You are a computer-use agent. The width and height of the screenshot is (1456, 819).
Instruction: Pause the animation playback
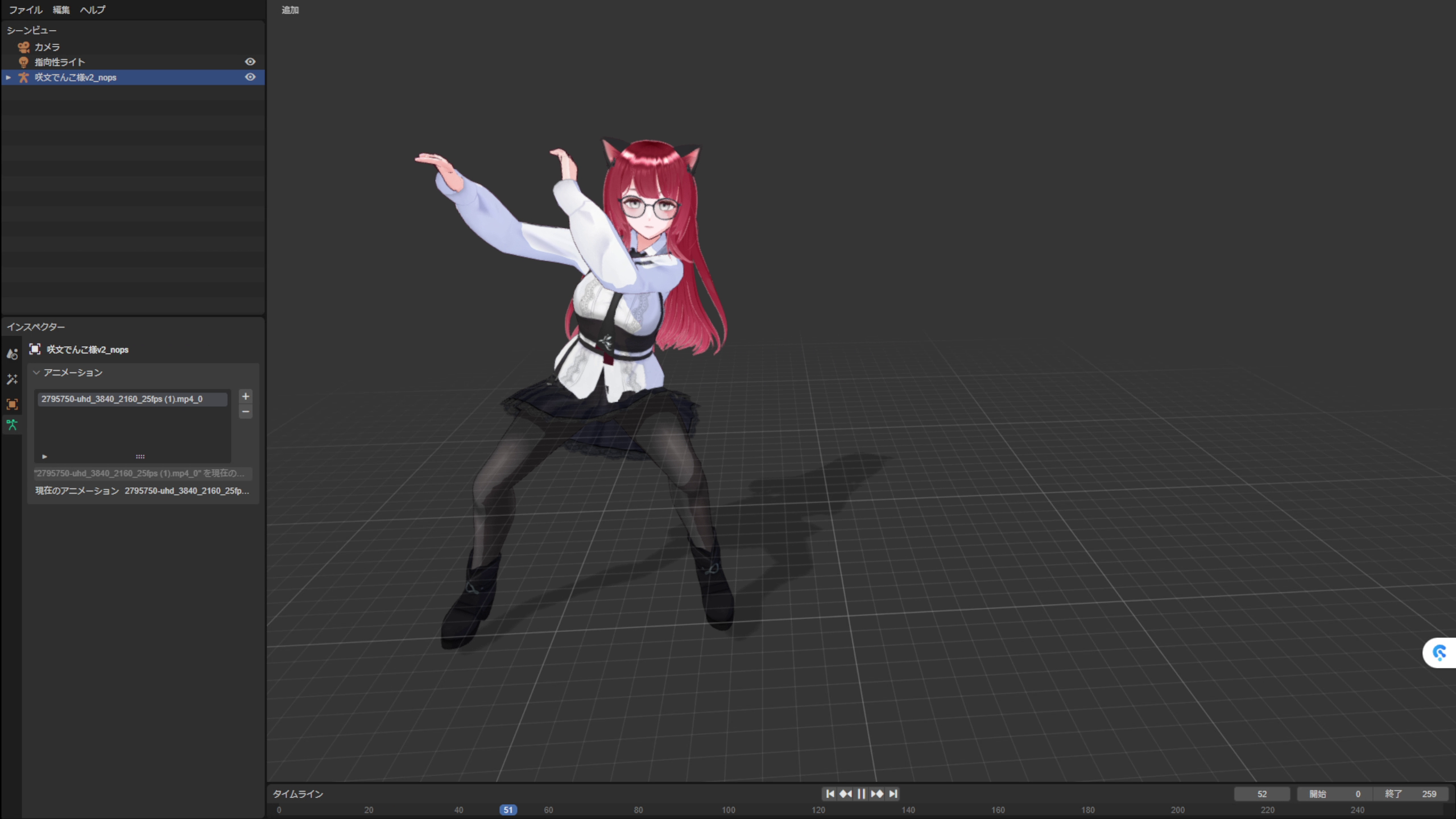pos(861,794)
